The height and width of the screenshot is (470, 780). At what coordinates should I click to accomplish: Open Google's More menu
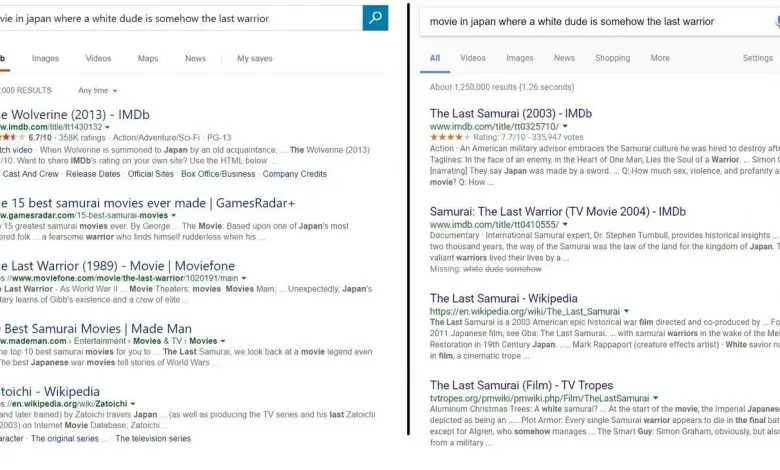pos(660,58)
